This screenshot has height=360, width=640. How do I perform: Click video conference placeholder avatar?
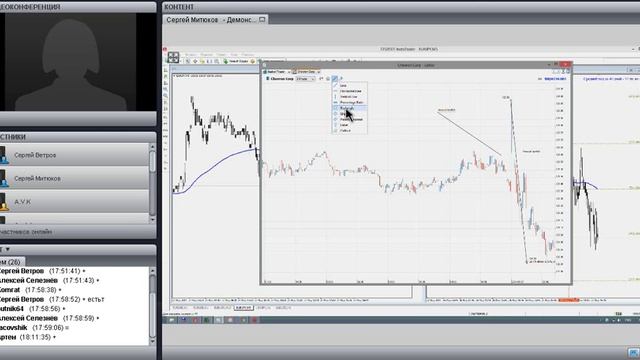point(71,62)
